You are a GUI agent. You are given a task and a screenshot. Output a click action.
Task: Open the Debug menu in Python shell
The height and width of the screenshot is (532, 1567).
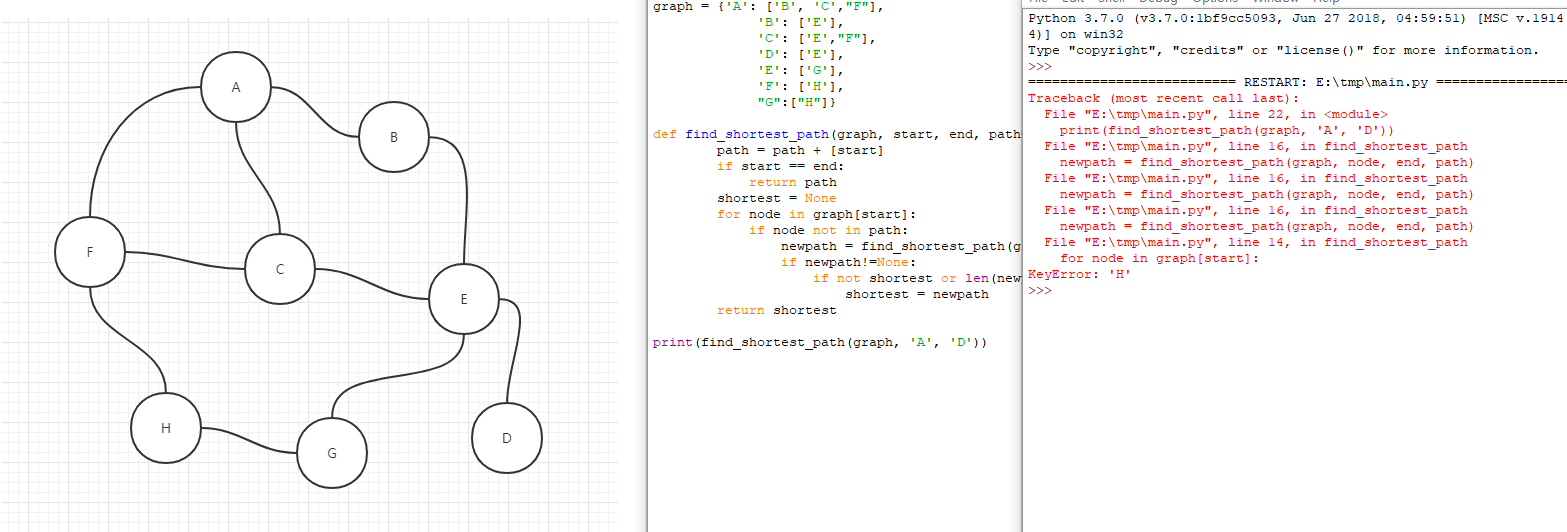(x=1157, y=2)
